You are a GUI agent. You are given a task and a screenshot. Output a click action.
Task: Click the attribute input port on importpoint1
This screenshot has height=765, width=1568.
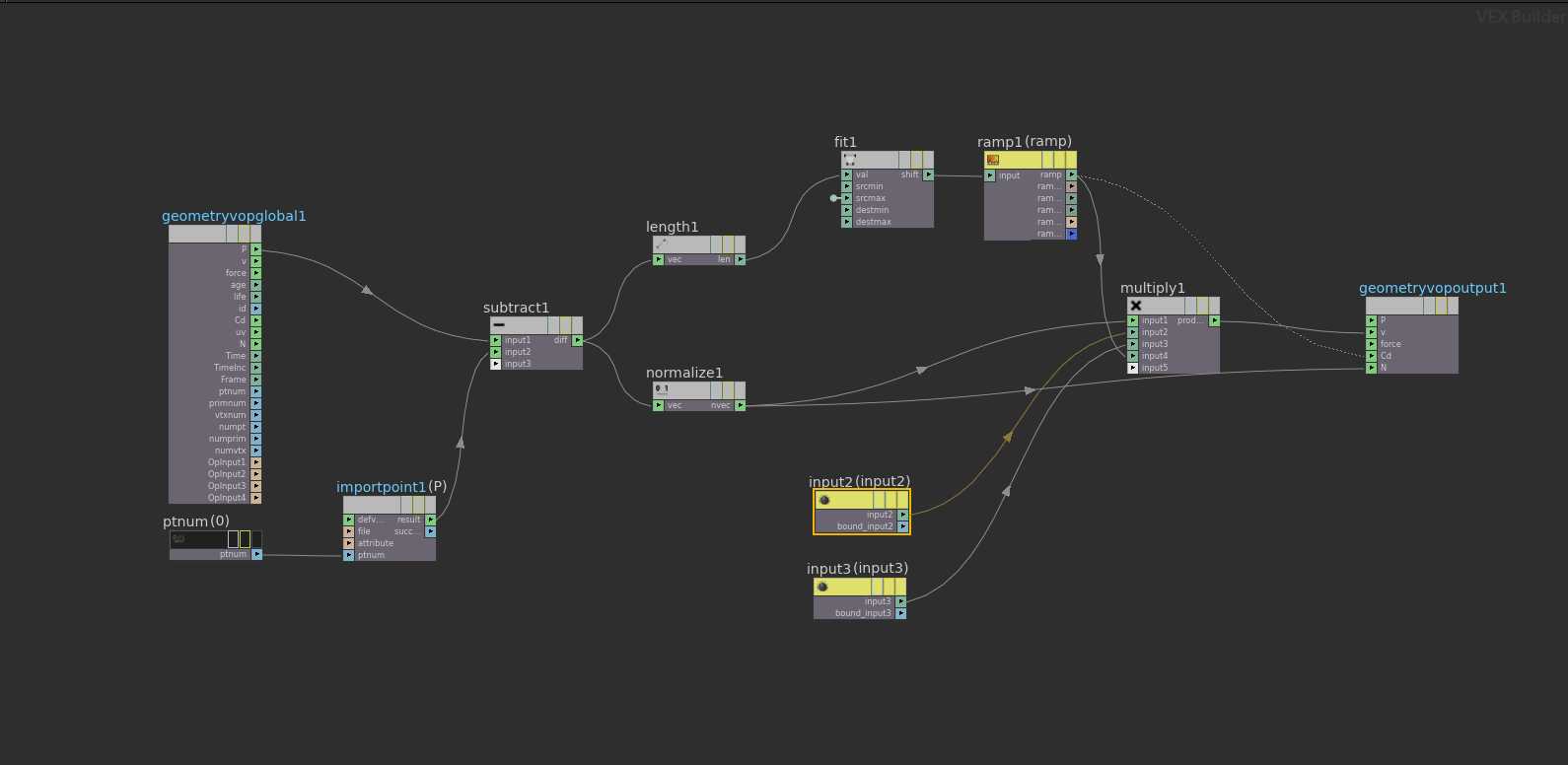[x=348, y=543]
